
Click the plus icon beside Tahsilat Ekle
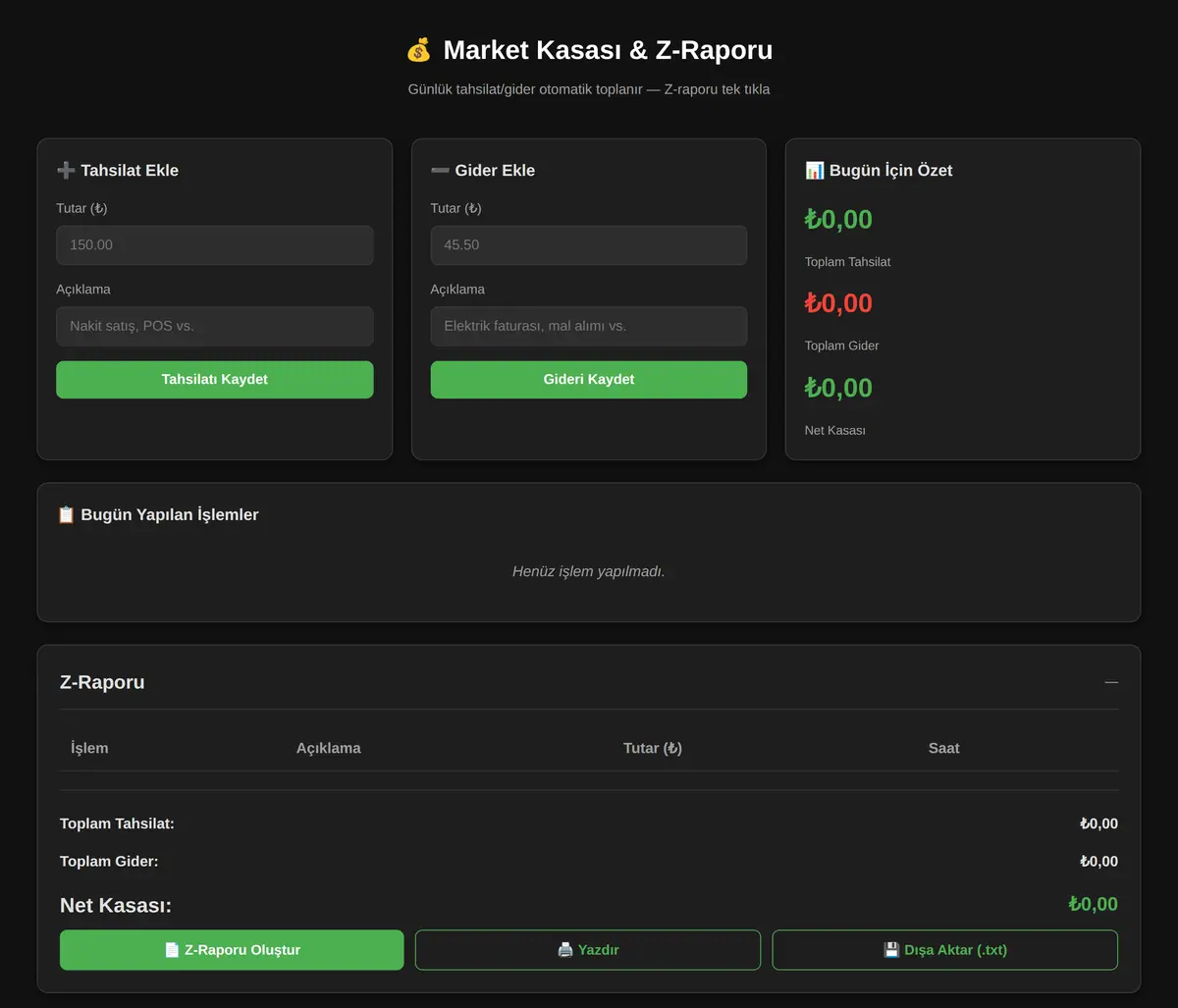tap(66, 171)
